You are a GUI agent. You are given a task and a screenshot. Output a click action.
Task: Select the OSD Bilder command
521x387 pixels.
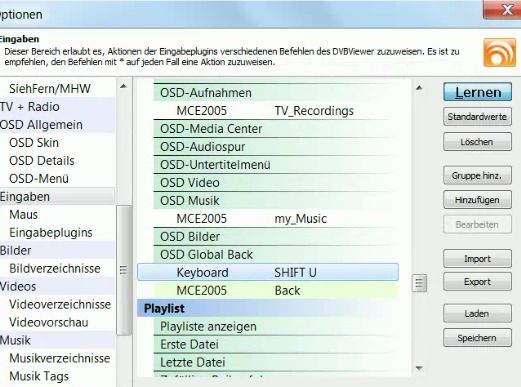coord(276,237)
